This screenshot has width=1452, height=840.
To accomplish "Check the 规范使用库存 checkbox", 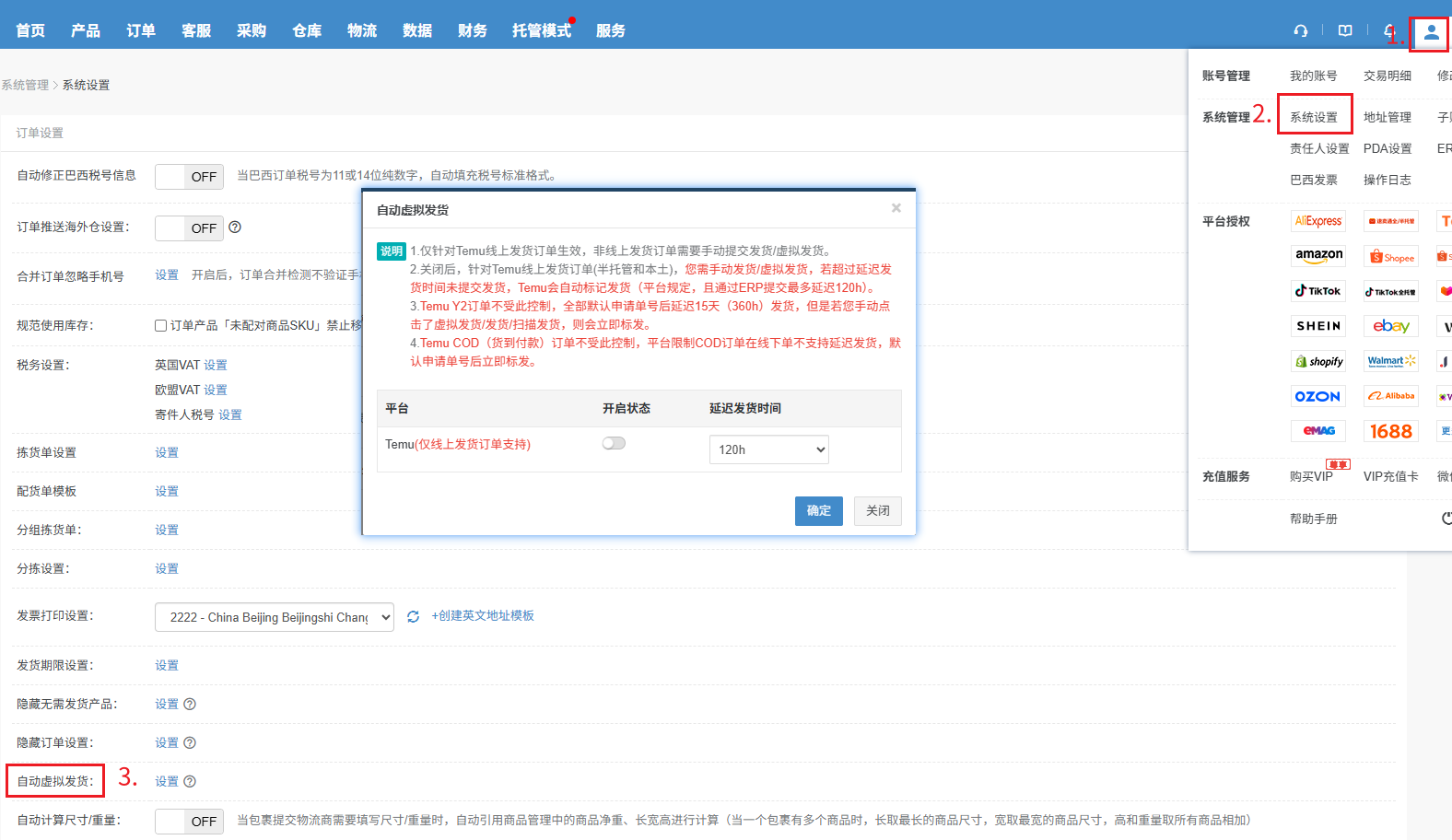I will tap(161, 325).
